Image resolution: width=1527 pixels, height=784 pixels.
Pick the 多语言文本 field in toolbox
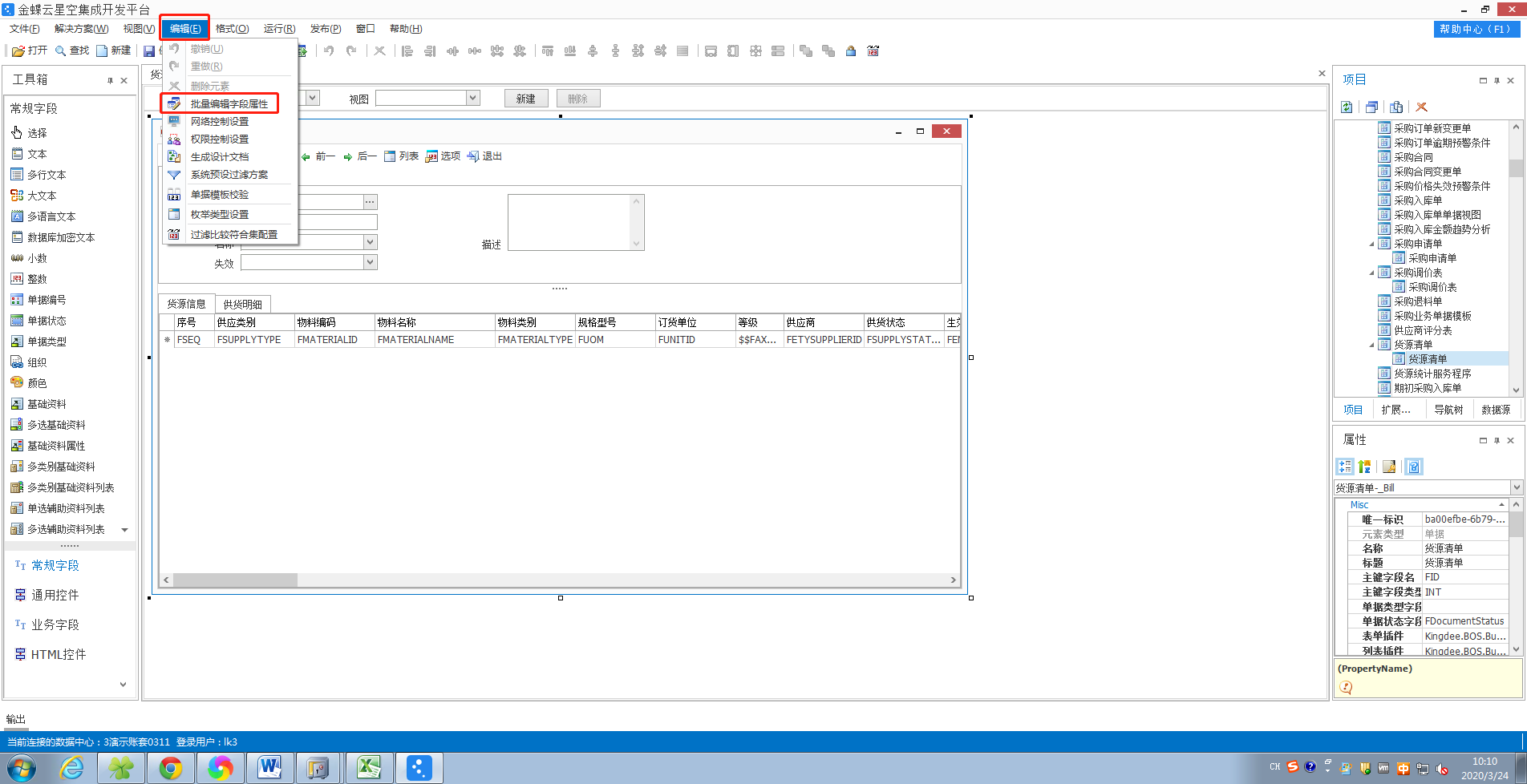coord(43,216)
